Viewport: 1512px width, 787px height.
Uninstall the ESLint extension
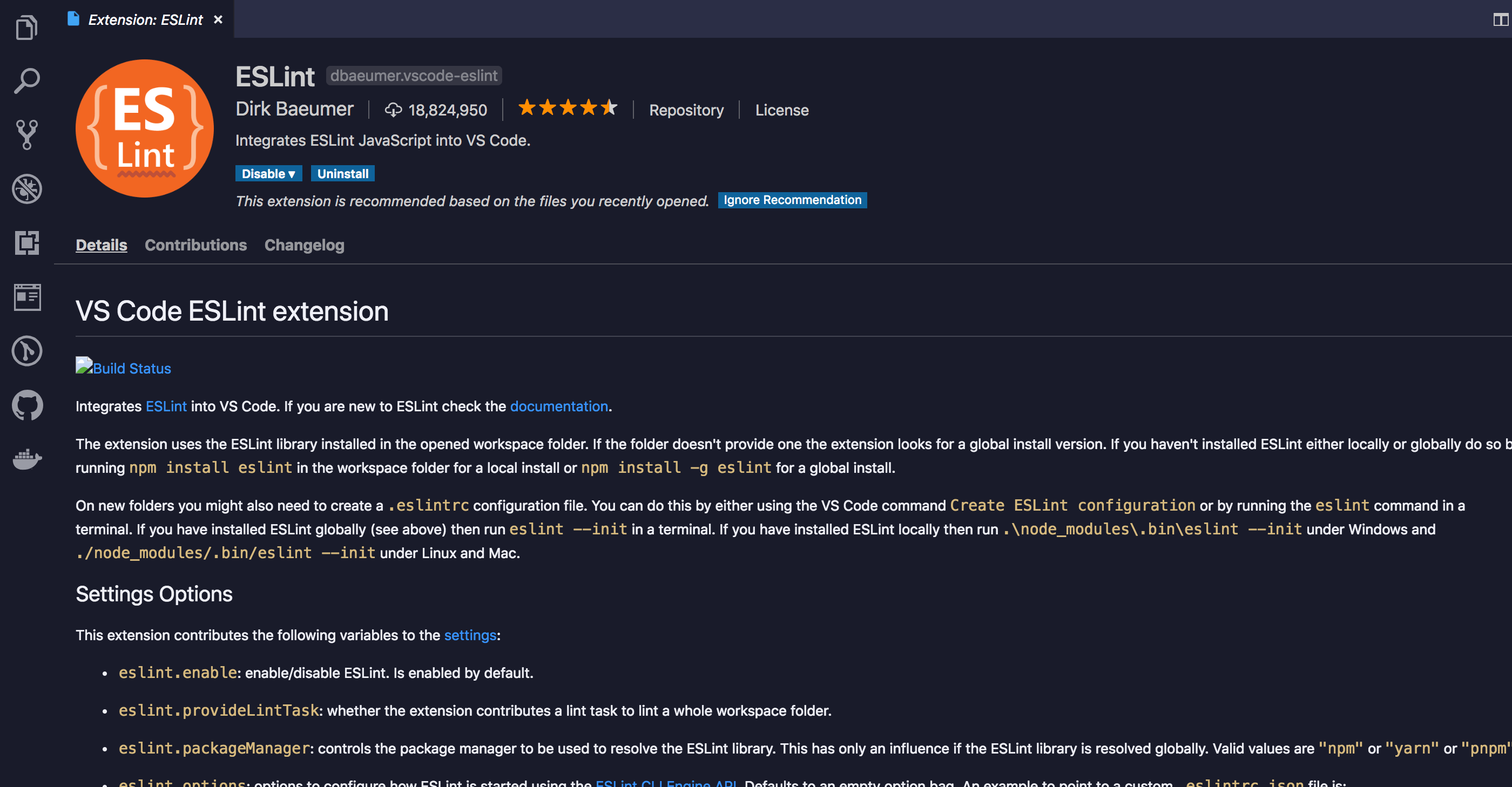pyautogui.click(x=343, y=174)
